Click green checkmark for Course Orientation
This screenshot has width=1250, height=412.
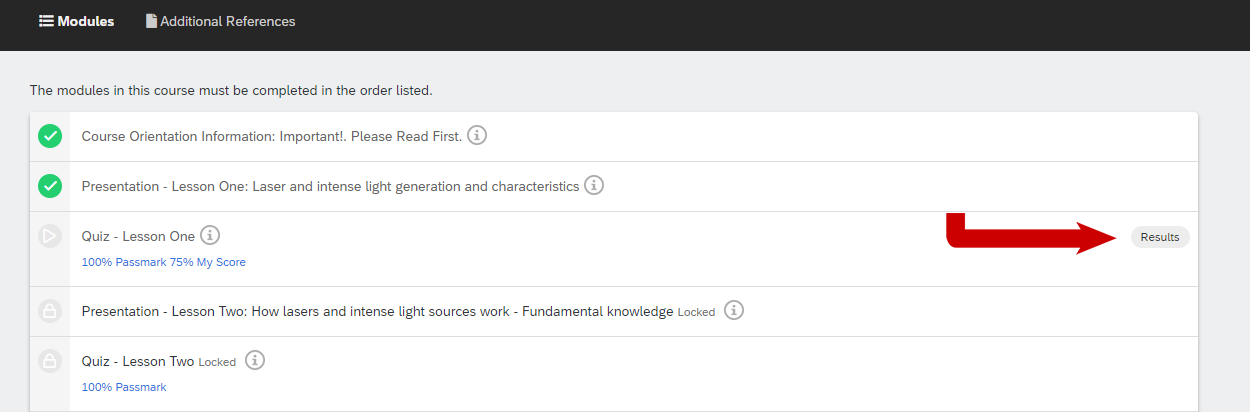[50, 136]
